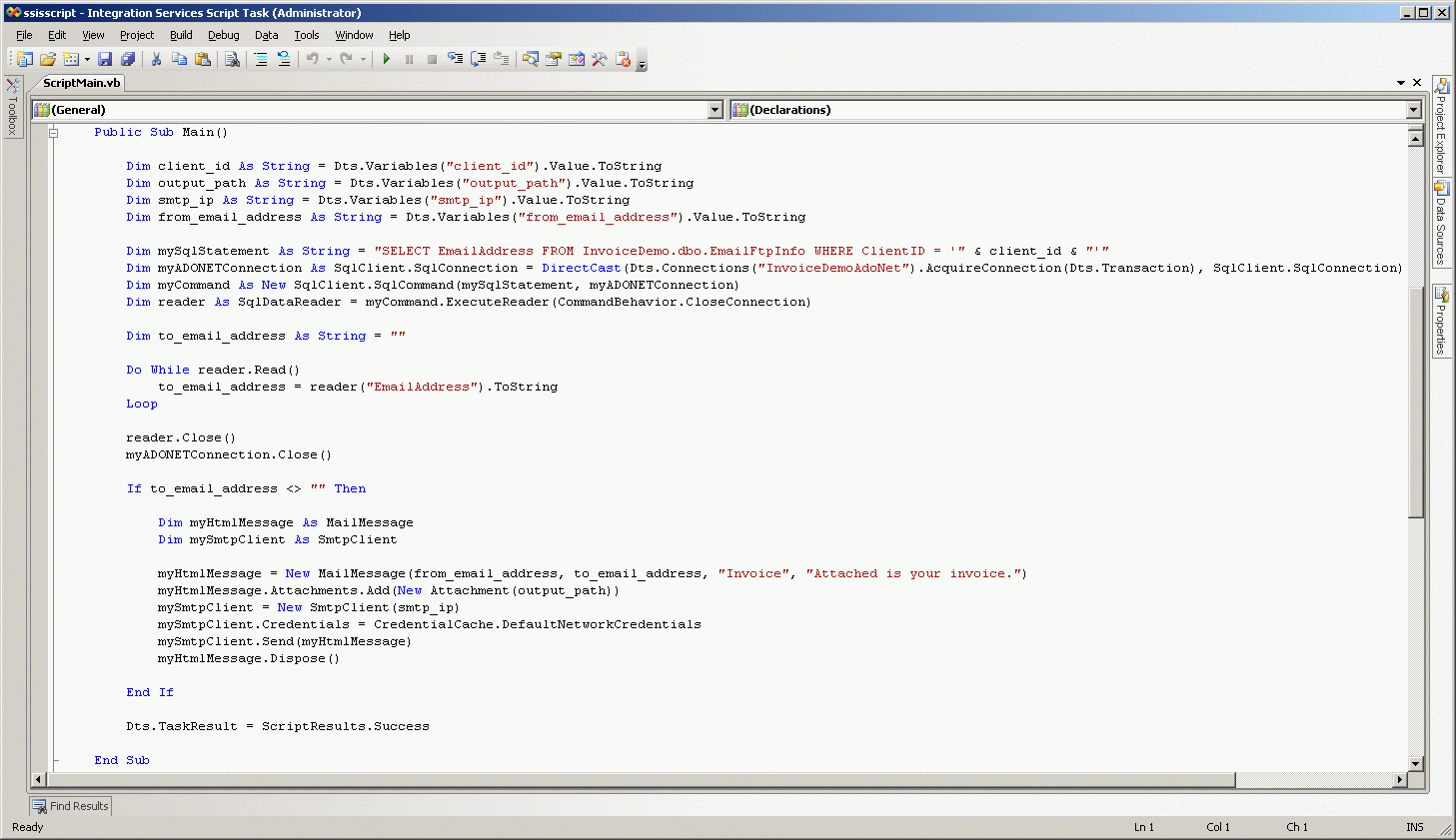Click the Paste clipboard icon
The height and width of the screenshot is (840, 1456).
203,60
